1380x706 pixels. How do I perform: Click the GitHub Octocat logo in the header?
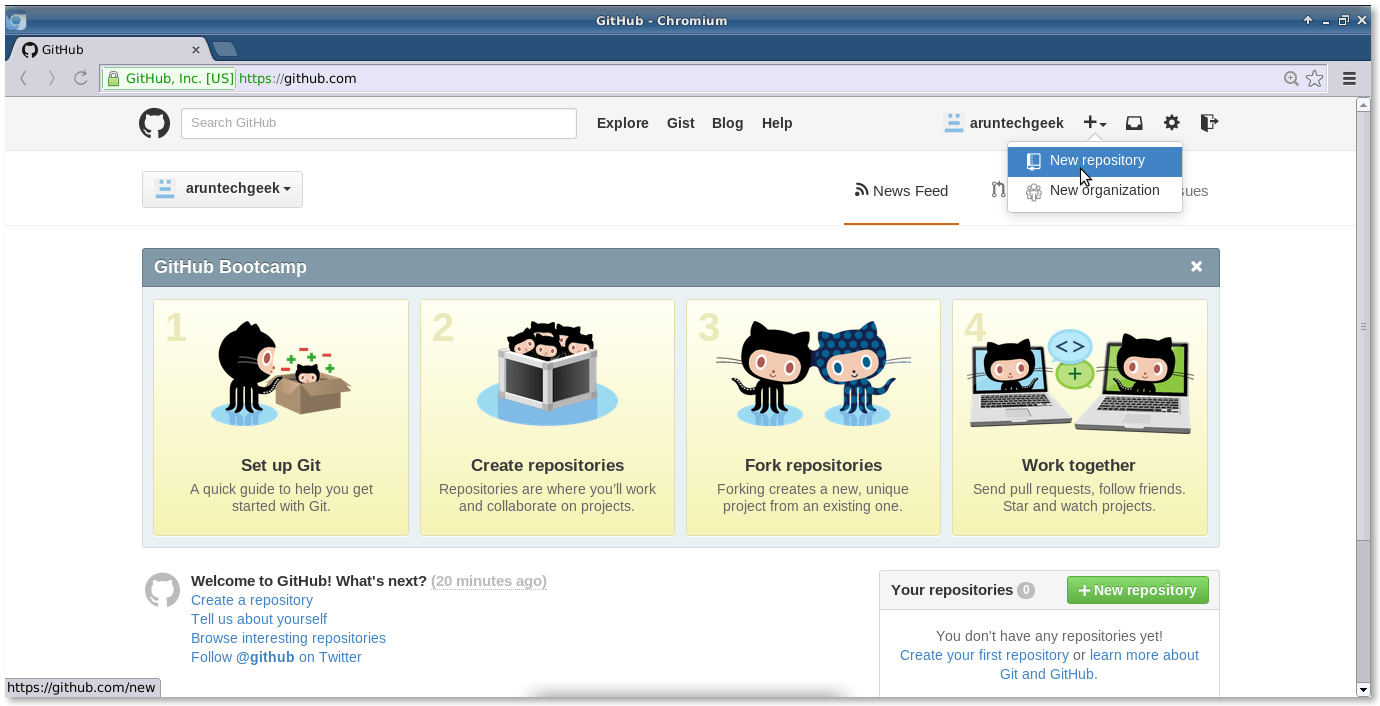154,123
